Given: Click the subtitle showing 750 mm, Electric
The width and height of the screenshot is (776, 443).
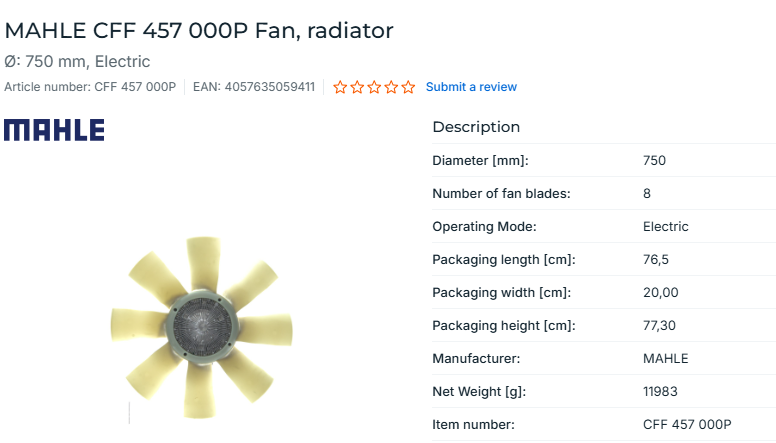Looking at the screenshot, I should tap(77, 62).
